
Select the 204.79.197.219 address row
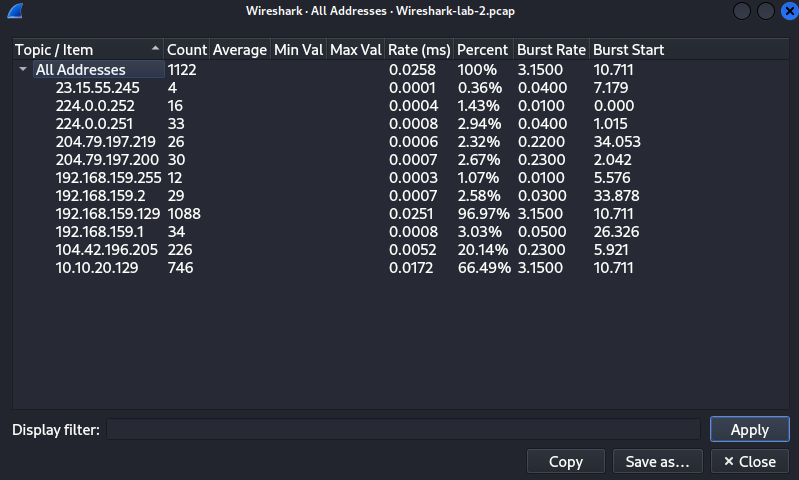401,142
